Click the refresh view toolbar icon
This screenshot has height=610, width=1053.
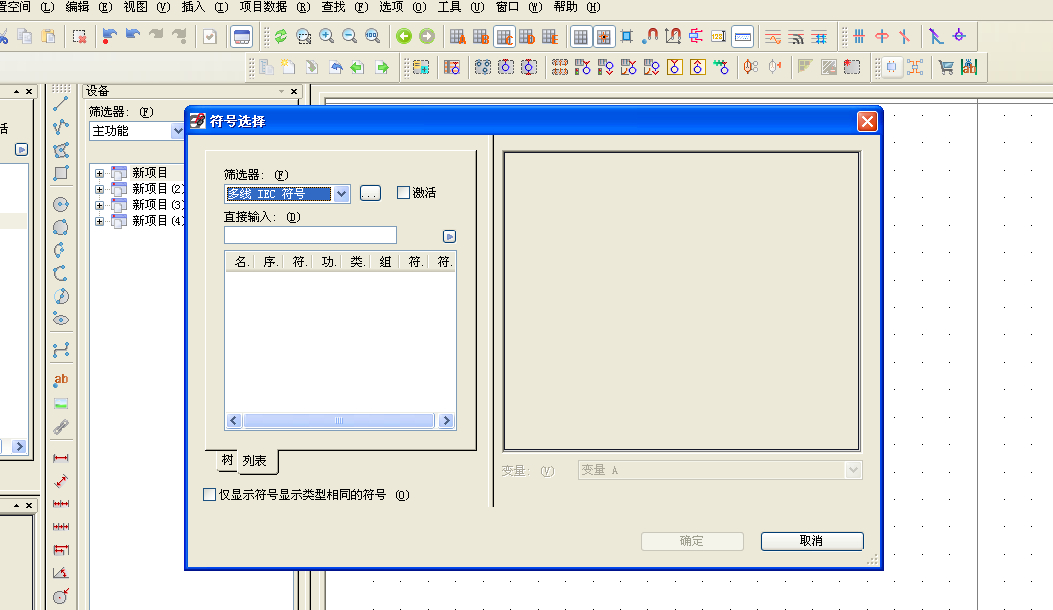point(281,36)
